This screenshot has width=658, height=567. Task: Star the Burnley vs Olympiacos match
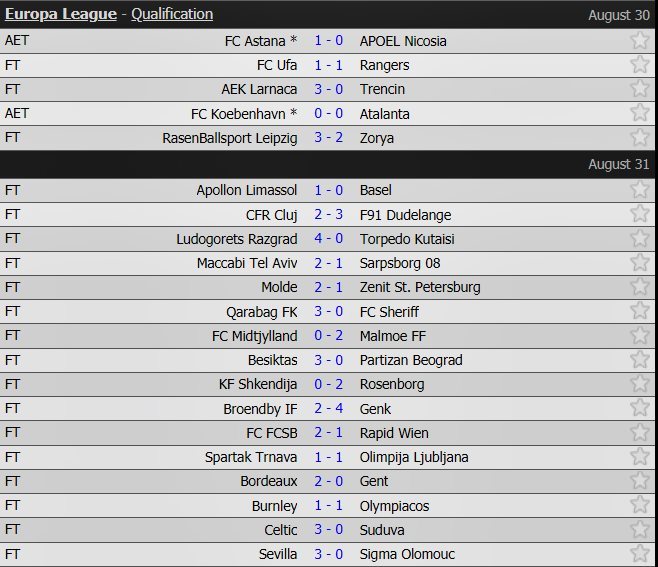tap(639, 506)
